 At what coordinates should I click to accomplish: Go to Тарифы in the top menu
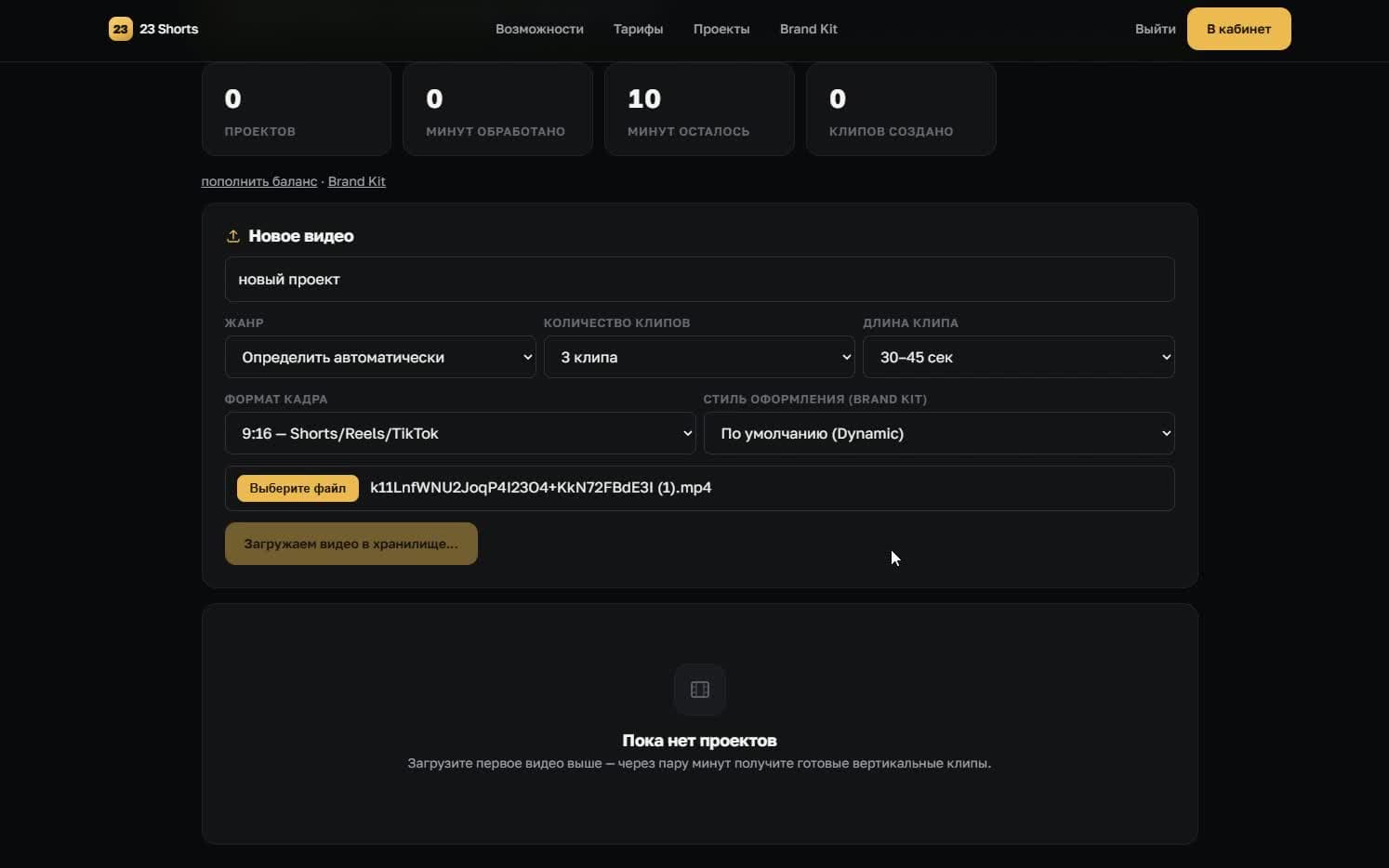(x=638, y=29)
